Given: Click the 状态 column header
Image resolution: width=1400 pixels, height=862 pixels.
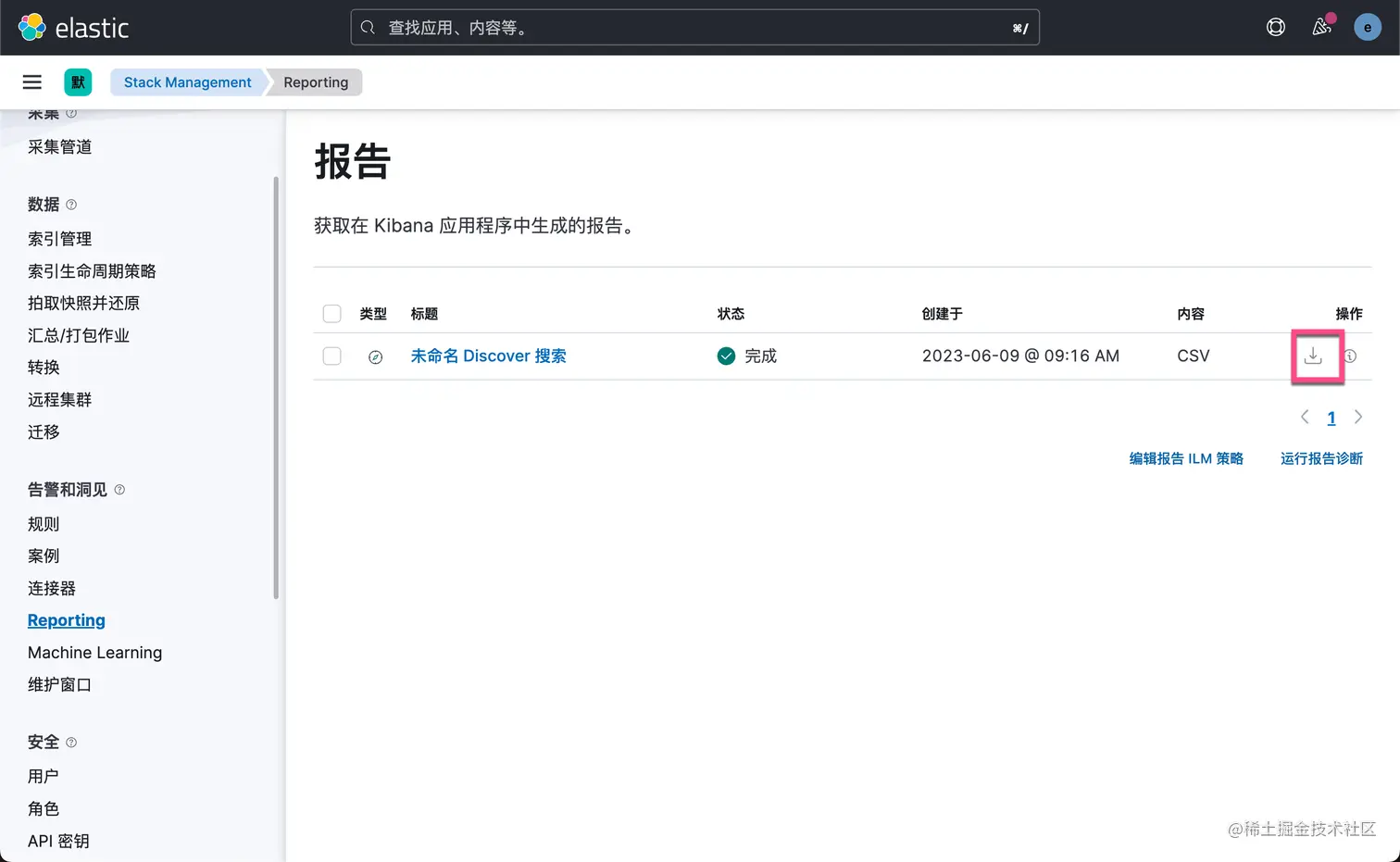Looking at the screenshot, I should pyautogui.click(x=731, y=314).
